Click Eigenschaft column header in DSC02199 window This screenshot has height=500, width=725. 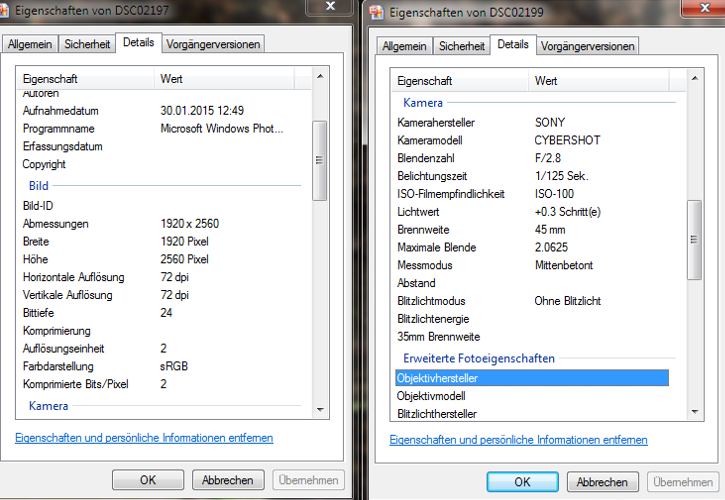tap(460, 80)
